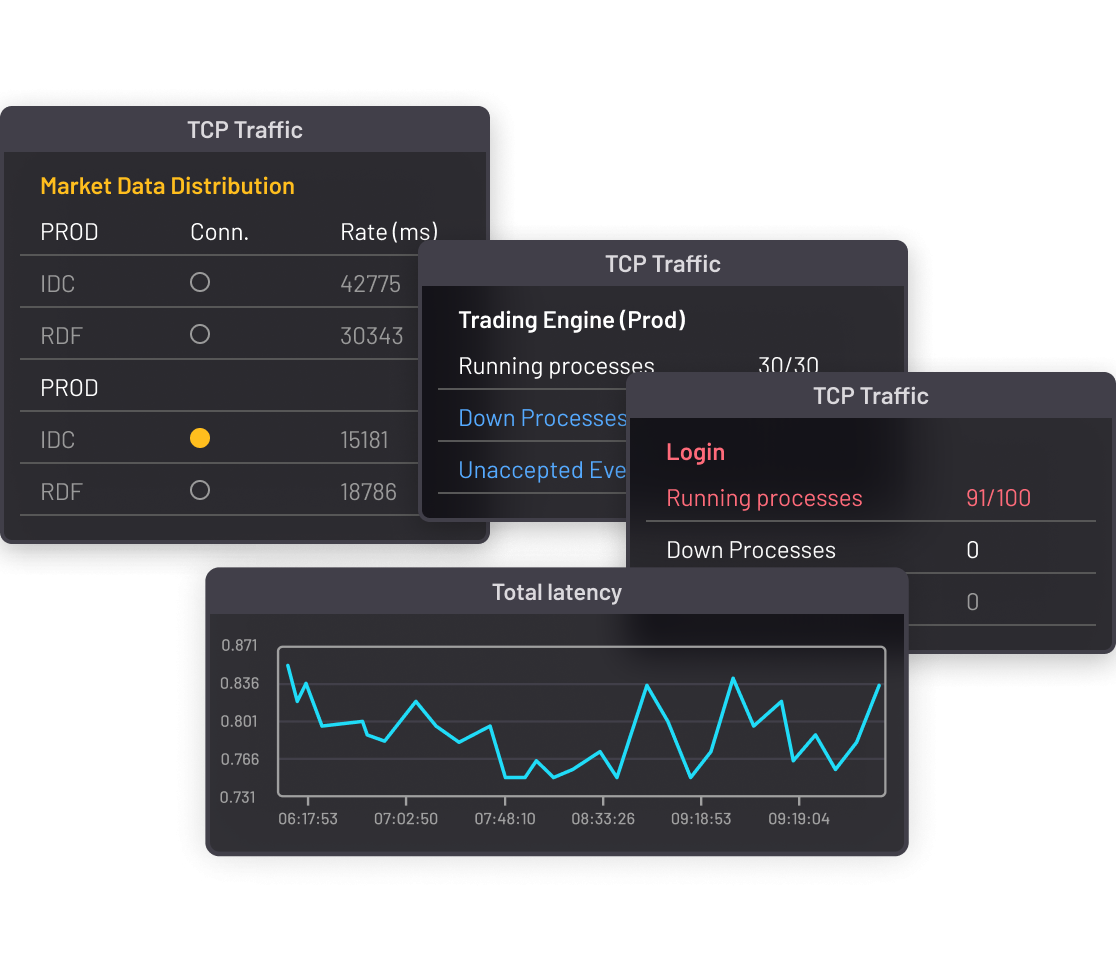Collapse the Market Data Distribution section
The image size is (1116, 960).
tap(167, 186)
